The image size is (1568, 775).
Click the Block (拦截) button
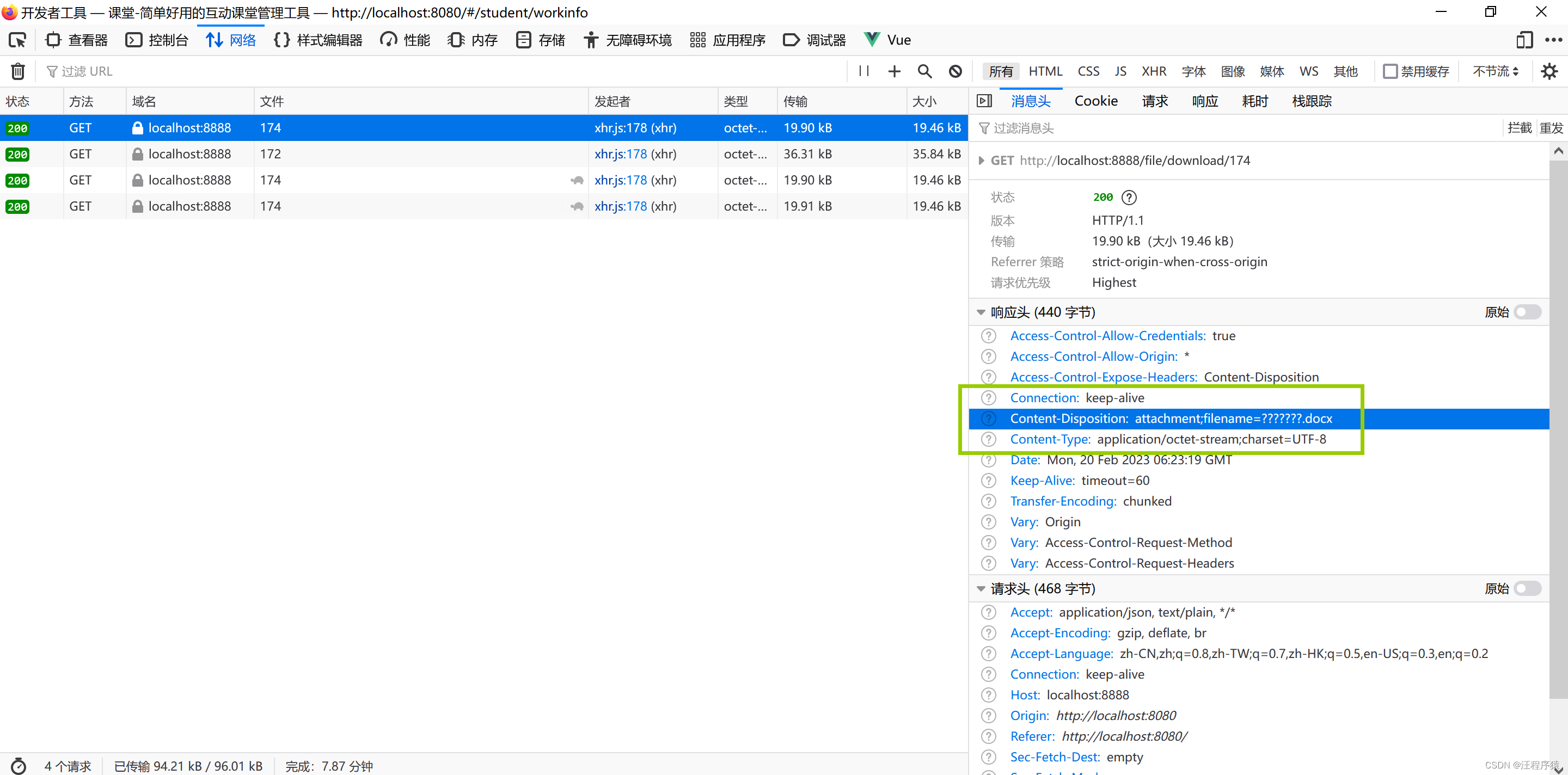(x=1520, y=128)
